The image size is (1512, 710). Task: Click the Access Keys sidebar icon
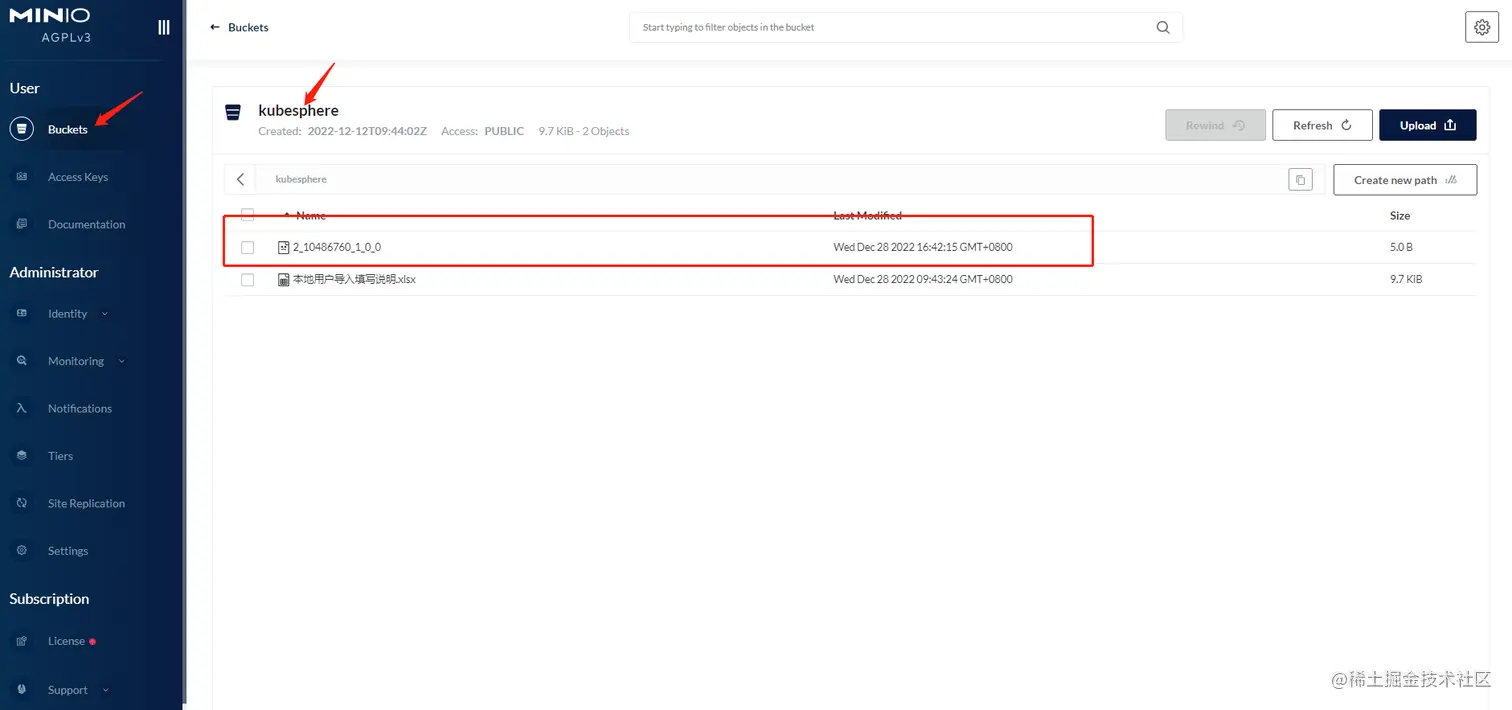(x=21, y=177)
